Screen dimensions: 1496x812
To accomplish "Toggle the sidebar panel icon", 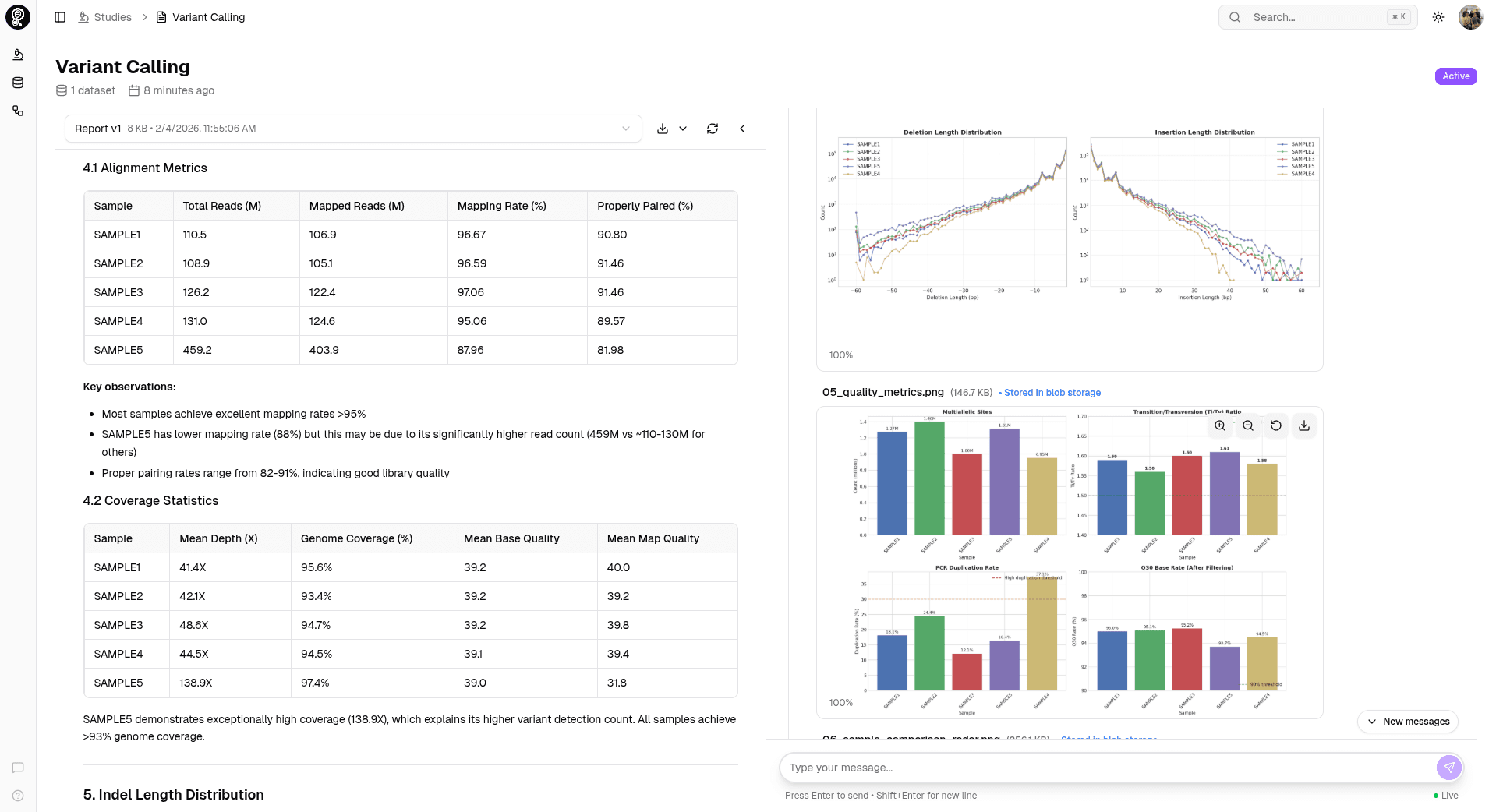I will point(60,17).
